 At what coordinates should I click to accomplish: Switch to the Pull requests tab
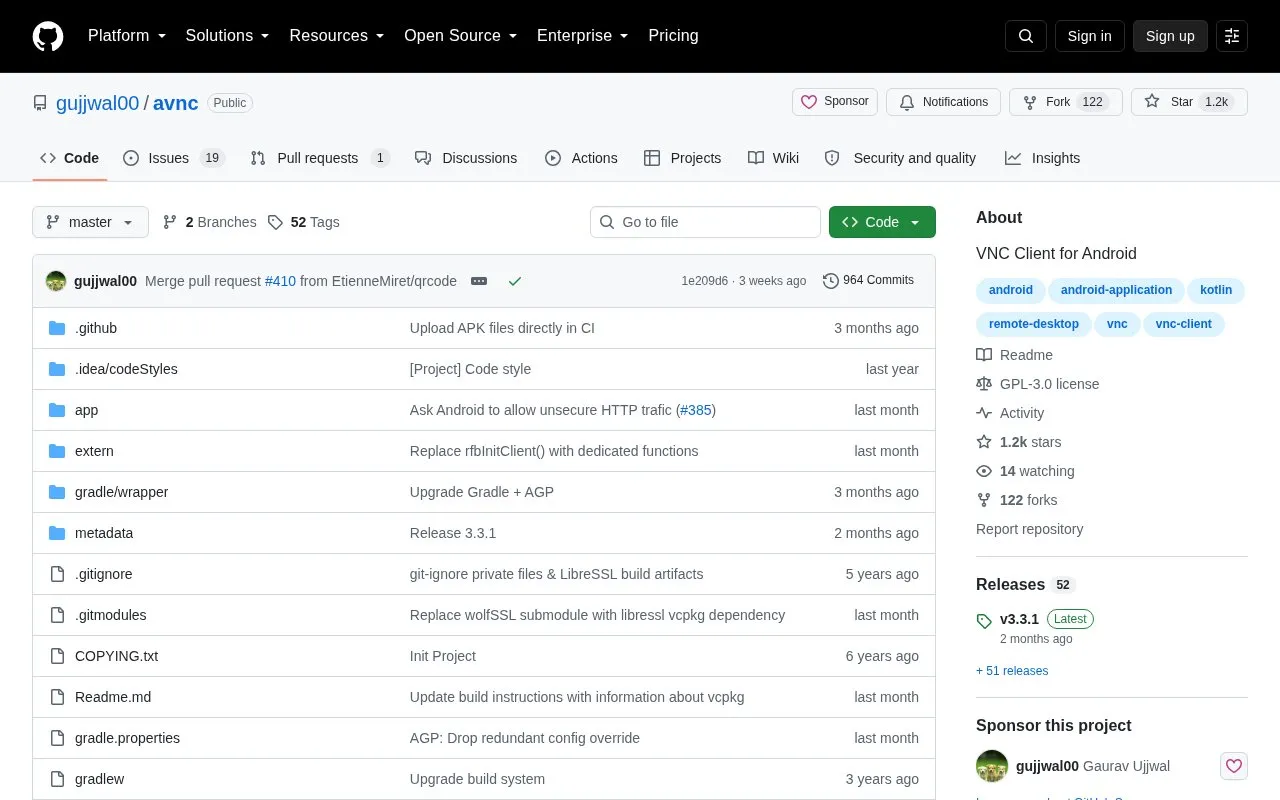[x=320, y=158]
